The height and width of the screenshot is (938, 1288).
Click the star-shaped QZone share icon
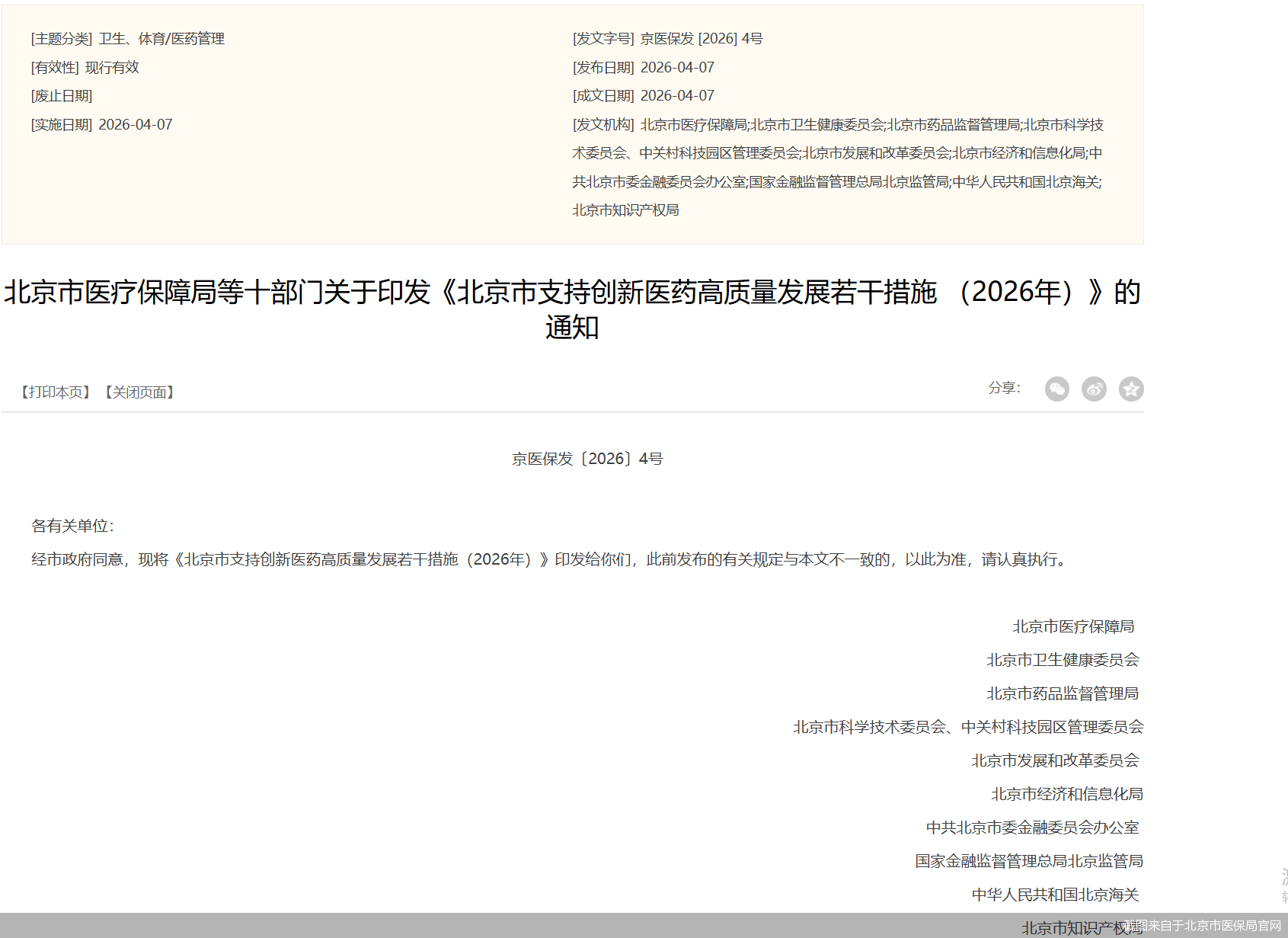(1131, 389)
